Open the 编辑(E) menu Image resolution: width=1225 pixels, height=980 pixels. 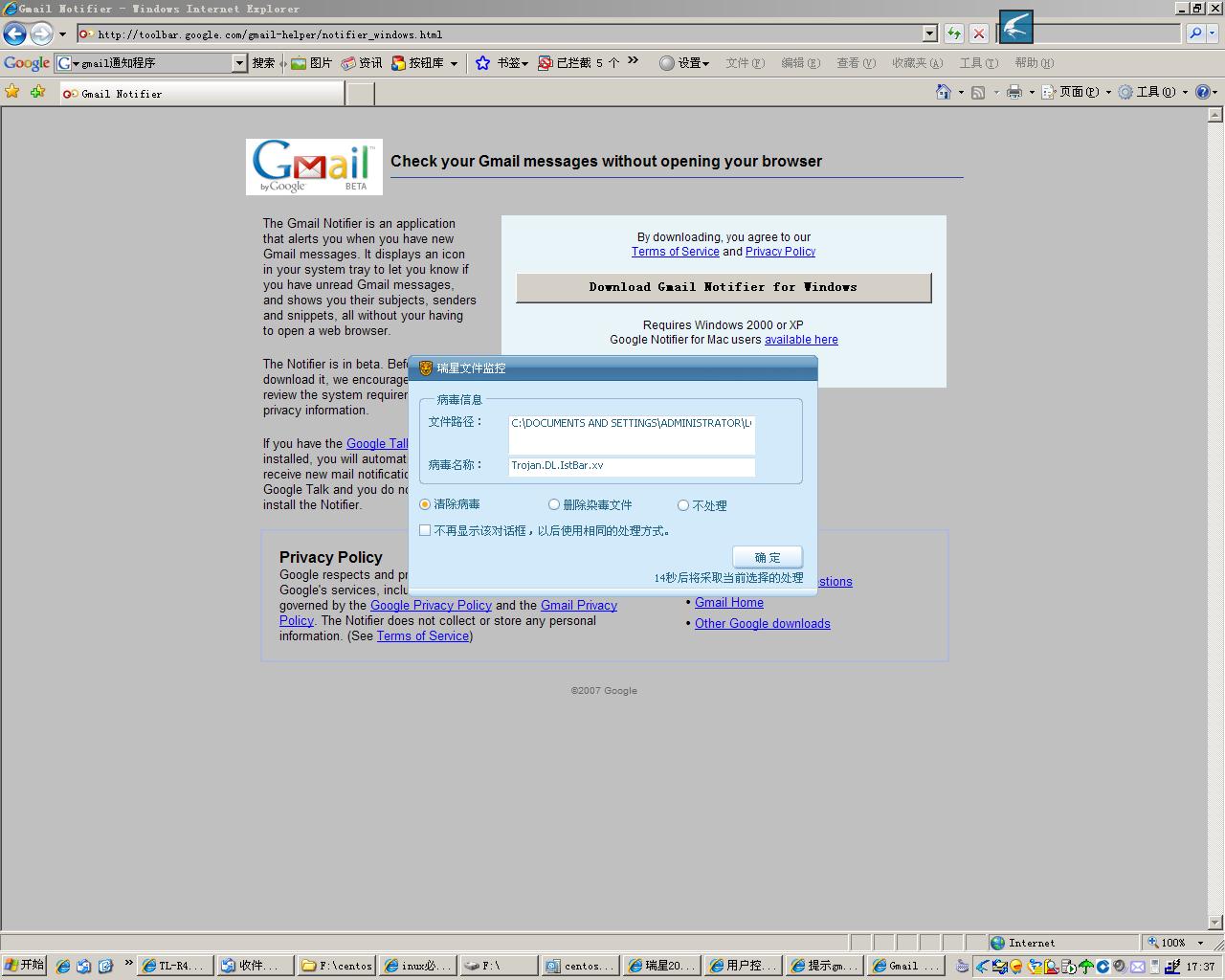800,63
